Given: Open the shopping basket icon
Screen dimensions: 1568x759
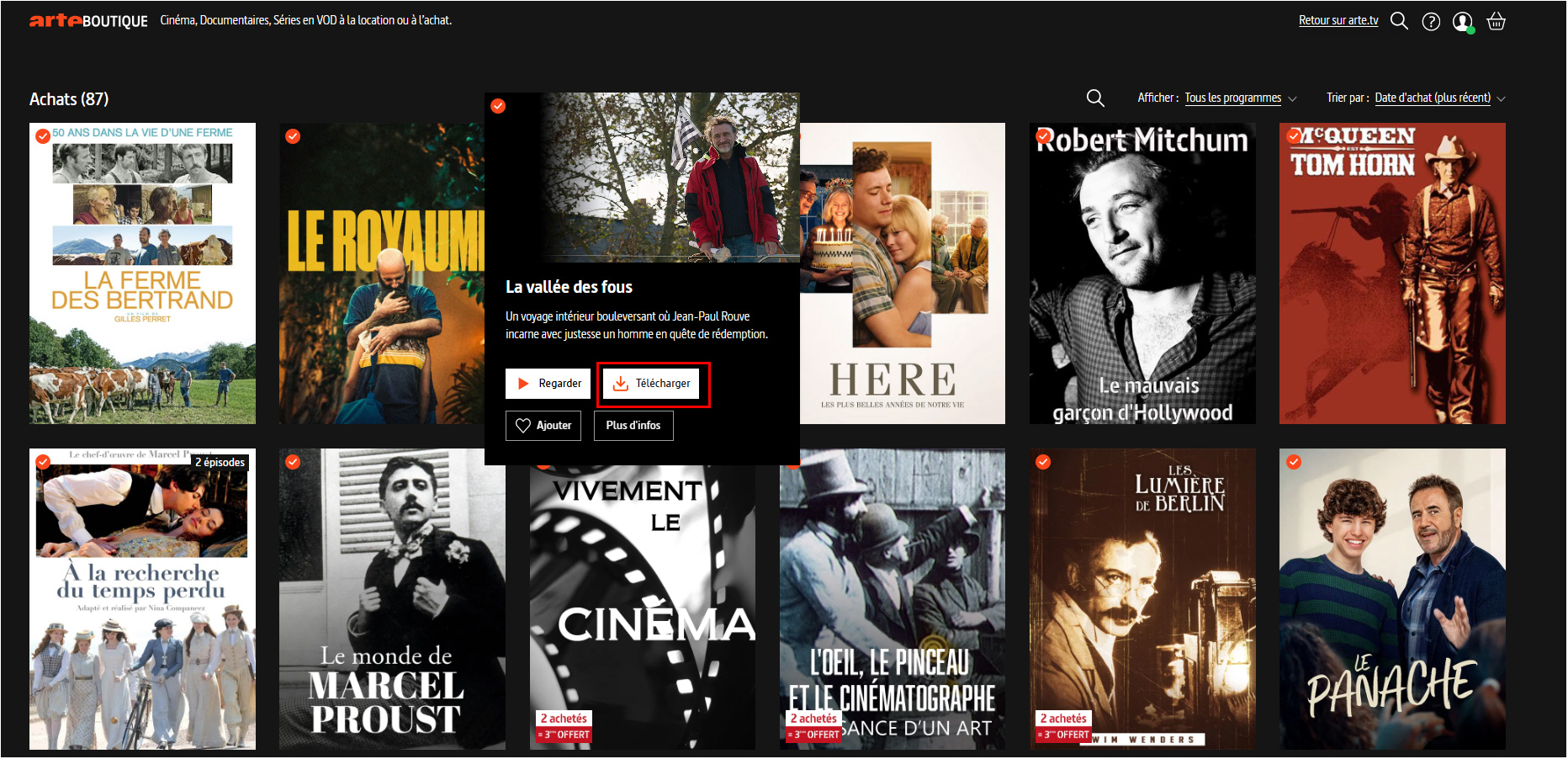Looking at the screenshot, I should tap(1496, 21).
